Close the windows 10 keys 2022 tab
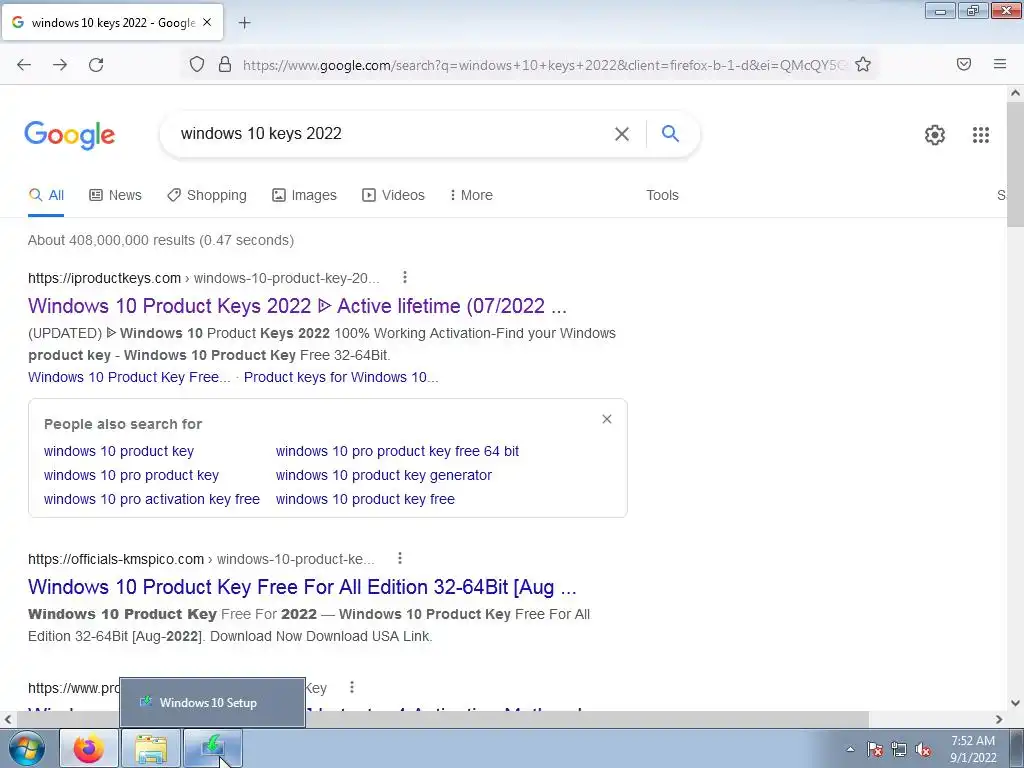The width and height of the screenshot is (1024, 768). 207,22
